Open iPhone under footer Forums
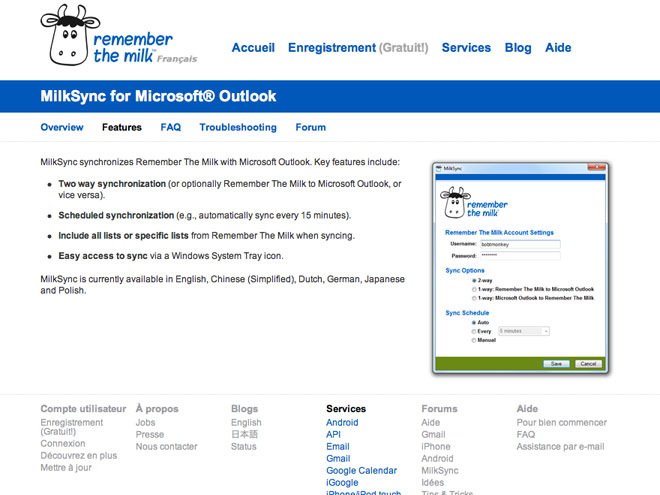The height and width of the screenshot is (495, 660). (436, 447)
